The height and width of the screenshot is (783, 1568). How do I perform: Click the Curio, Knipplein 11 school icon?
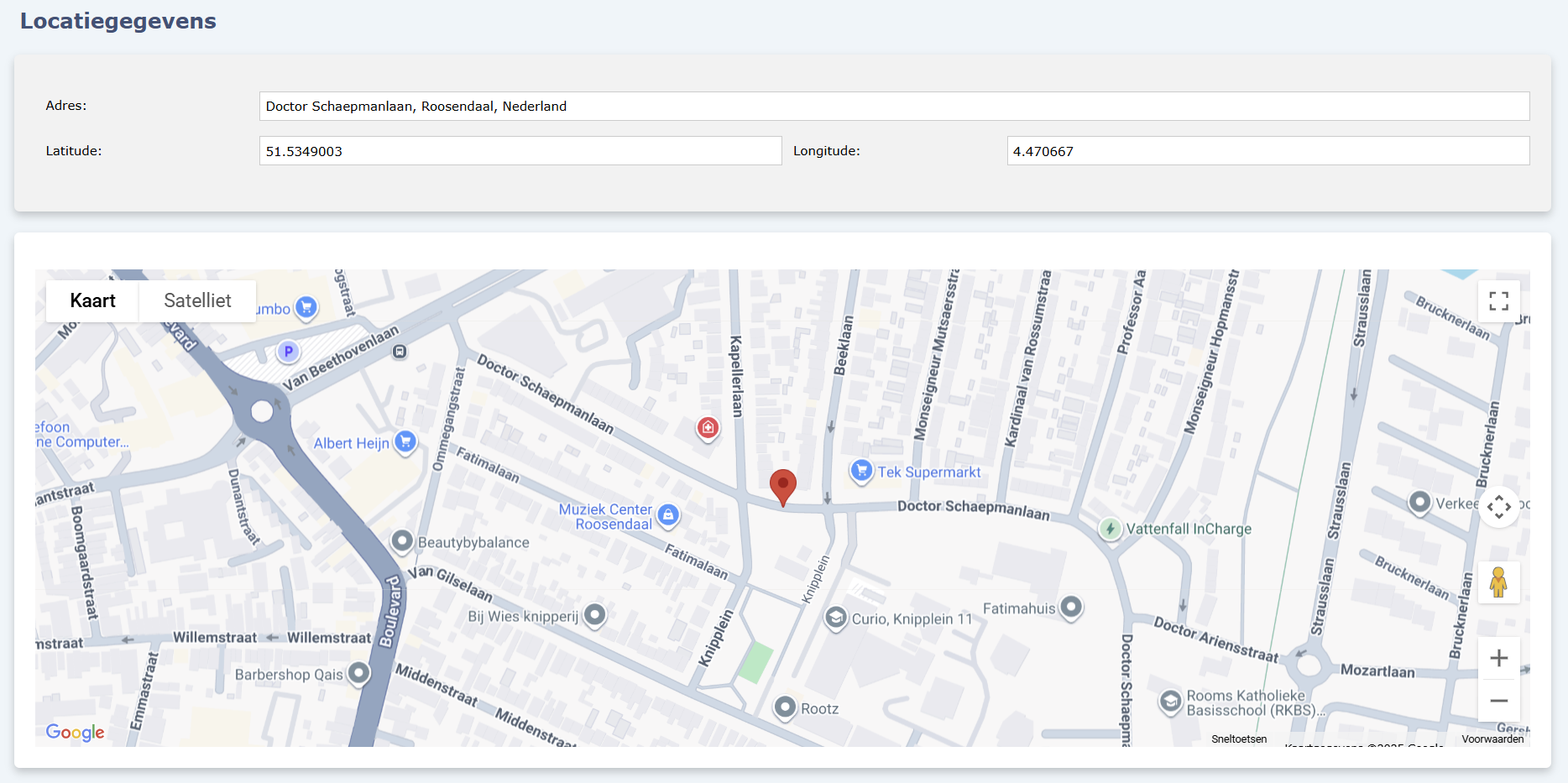click(x=835, y=618)
